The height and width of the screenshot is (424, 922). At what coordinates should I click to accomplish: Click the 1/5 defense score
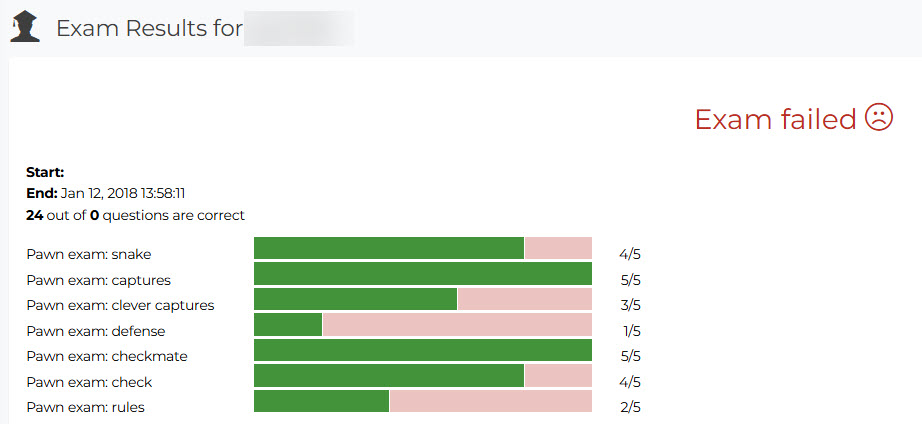coord(630,331)
